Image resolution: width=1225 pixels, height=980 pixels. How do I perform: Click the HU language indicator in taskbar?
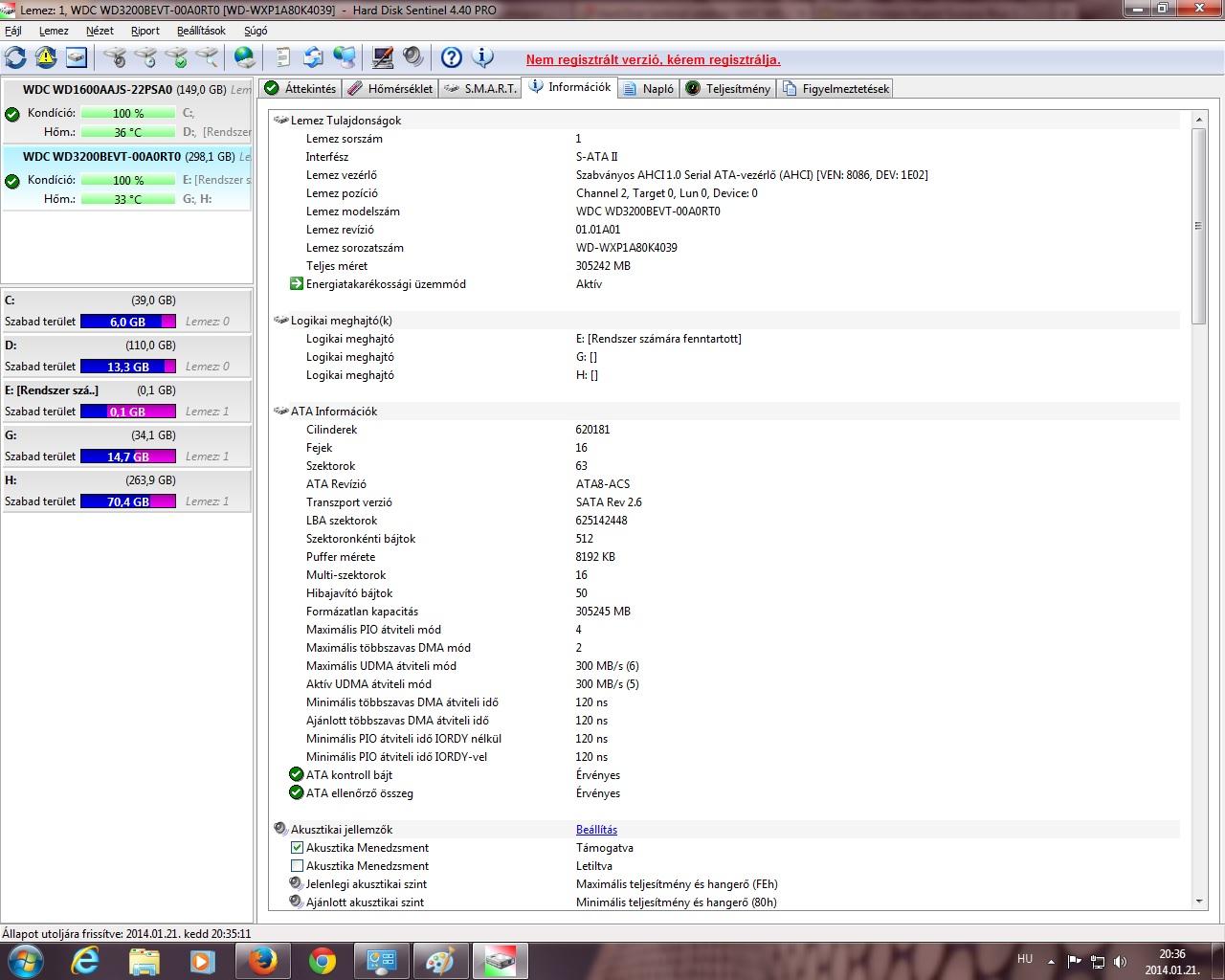coord(1025,958)
